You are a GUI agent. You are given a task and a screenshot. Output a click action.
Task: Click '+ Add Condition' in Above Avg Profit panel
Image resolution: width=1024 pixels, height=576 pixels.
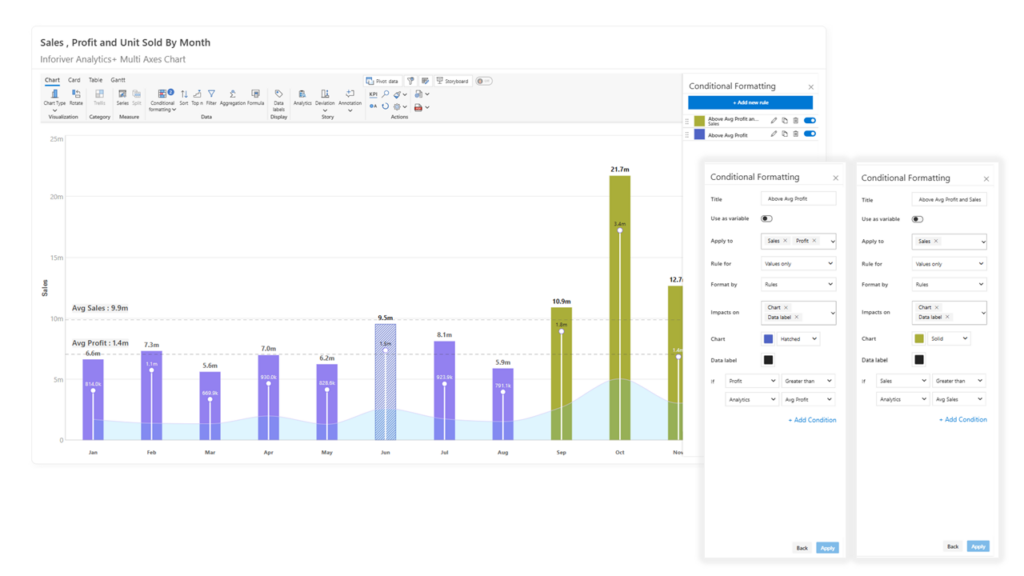[x=812, y=420]
